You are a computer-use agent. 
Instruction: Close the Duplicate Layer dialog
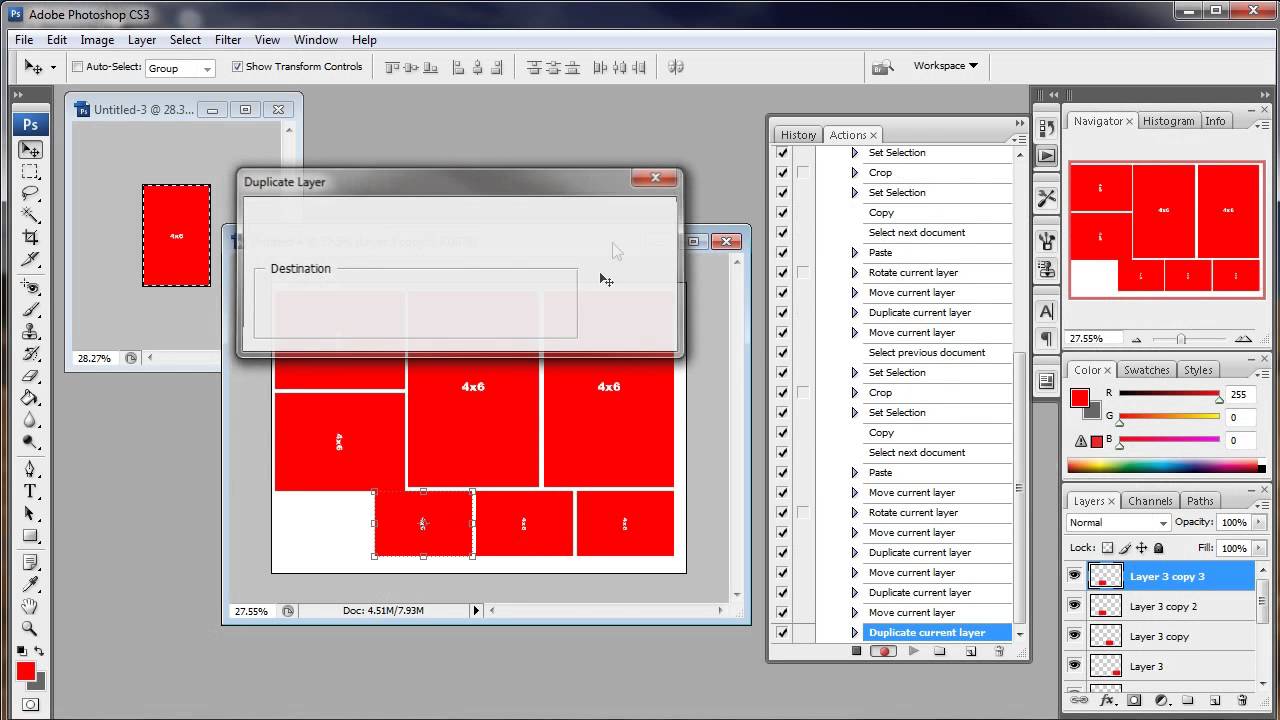(x=656, y=178)
